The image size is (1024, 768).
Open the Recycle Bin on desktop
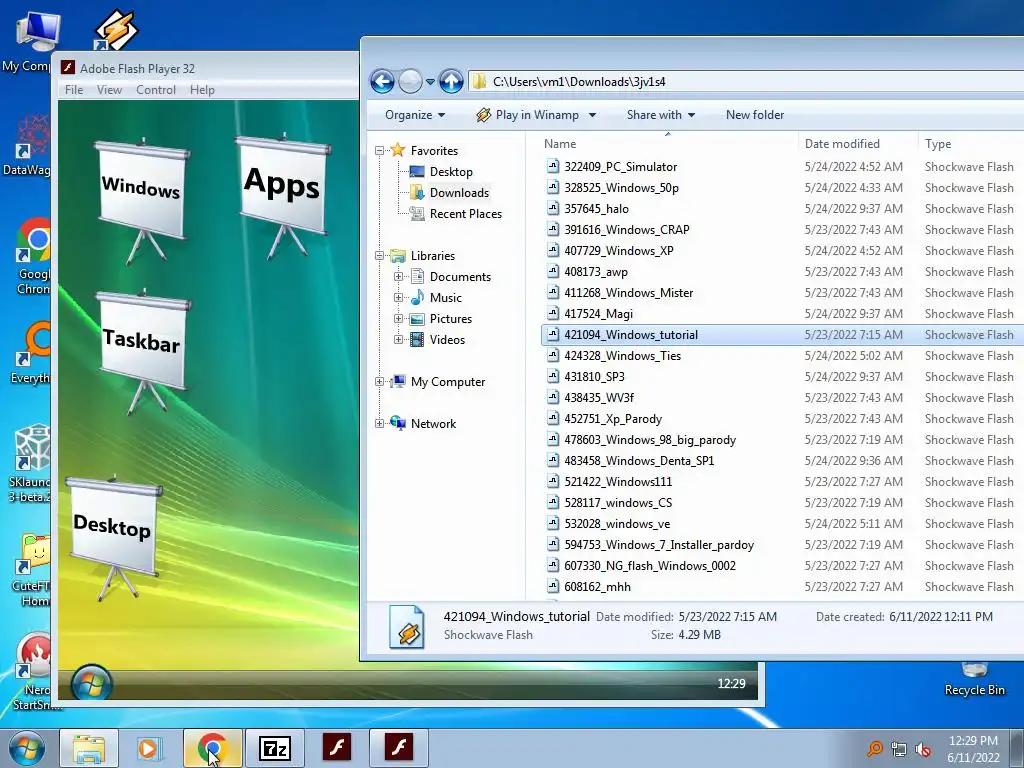(974, 679)
